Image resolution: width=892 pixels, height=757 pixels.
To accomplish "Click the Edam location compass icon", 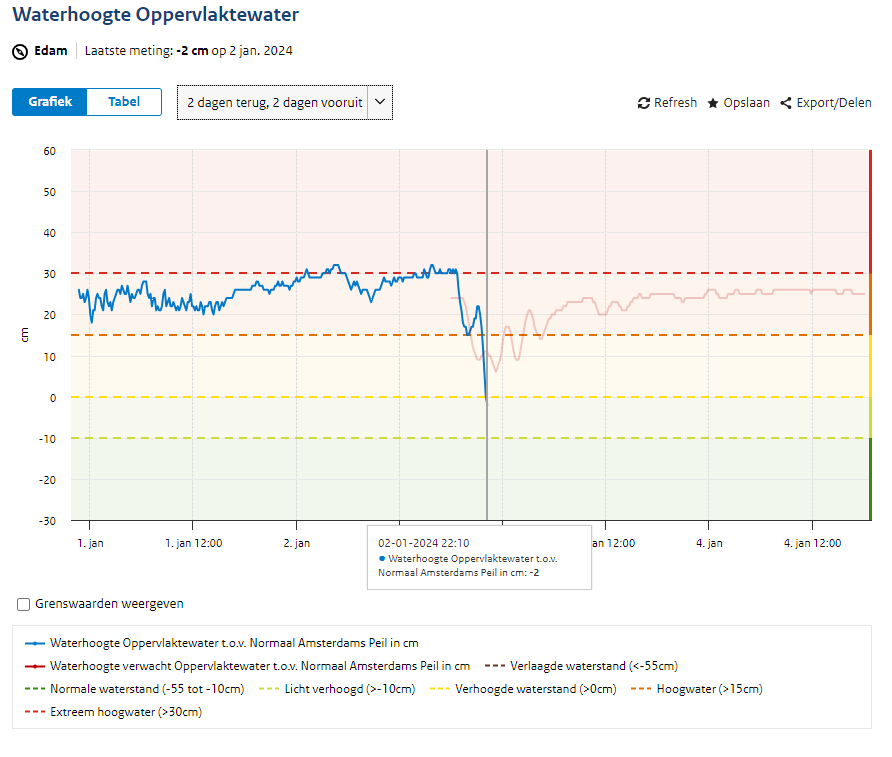I will click(20, 52).
